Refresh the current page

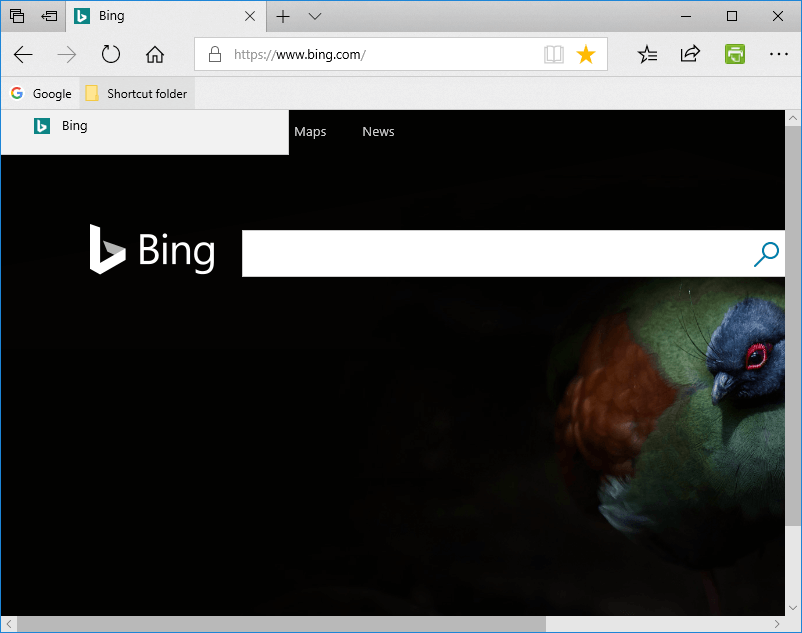(x=110, y=54)
